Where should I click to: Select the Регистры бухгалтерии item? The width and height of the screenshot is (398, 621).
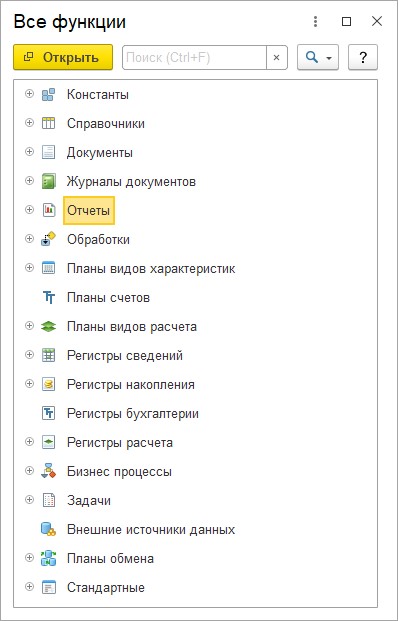(133, 413)
